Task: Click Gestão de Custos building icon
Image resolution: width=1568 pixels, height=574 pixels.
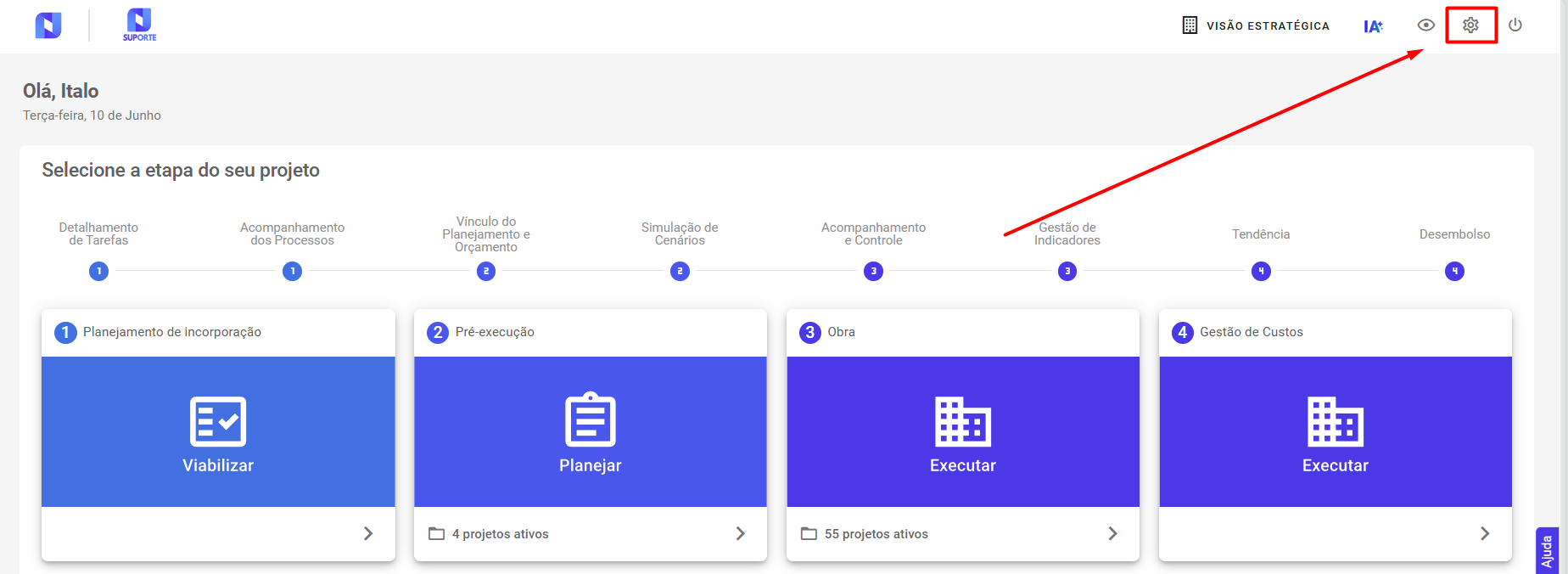Action: pos(1336,421)
